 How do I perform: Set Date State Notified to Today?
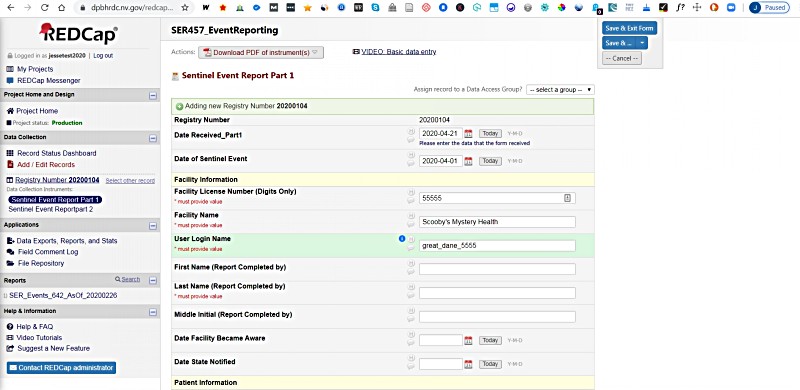[490, 364]
